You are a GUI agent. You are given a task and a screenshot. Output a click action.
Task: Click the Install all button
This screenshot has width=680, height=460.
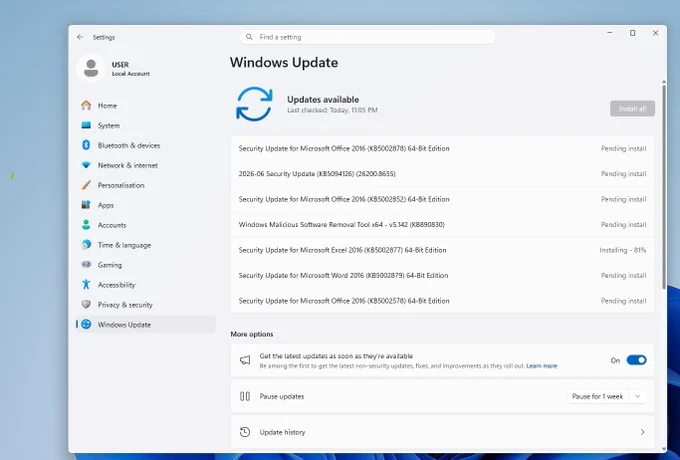pyautogui.click(x=632, y=108)
